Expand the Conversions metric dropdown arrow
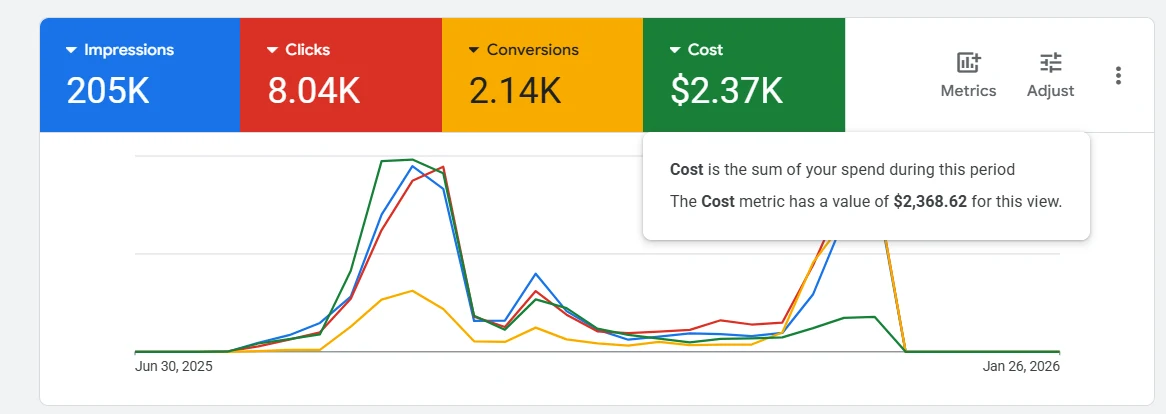The height and width of the screenshot is (414, 1166). 474,50
